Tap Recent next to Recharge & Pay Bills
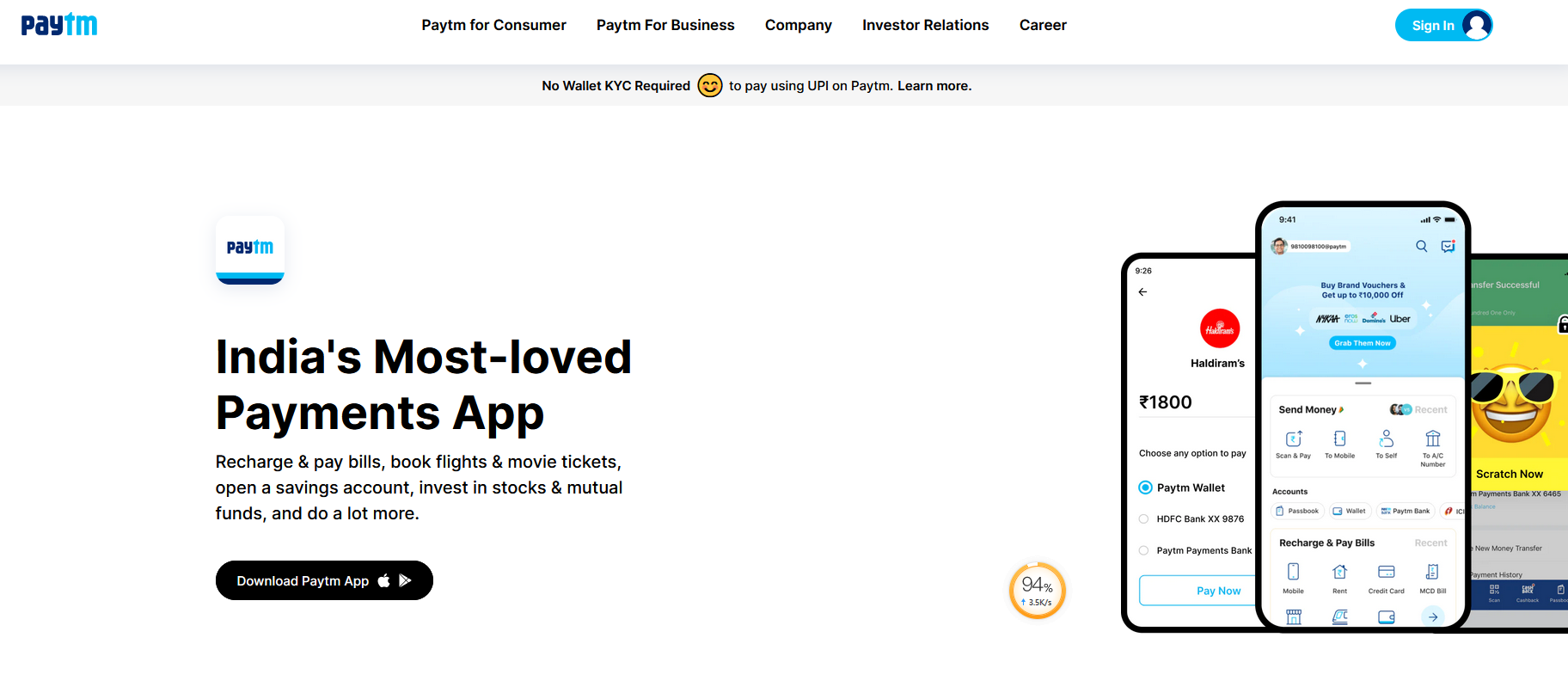 (x=1430, y=543)
